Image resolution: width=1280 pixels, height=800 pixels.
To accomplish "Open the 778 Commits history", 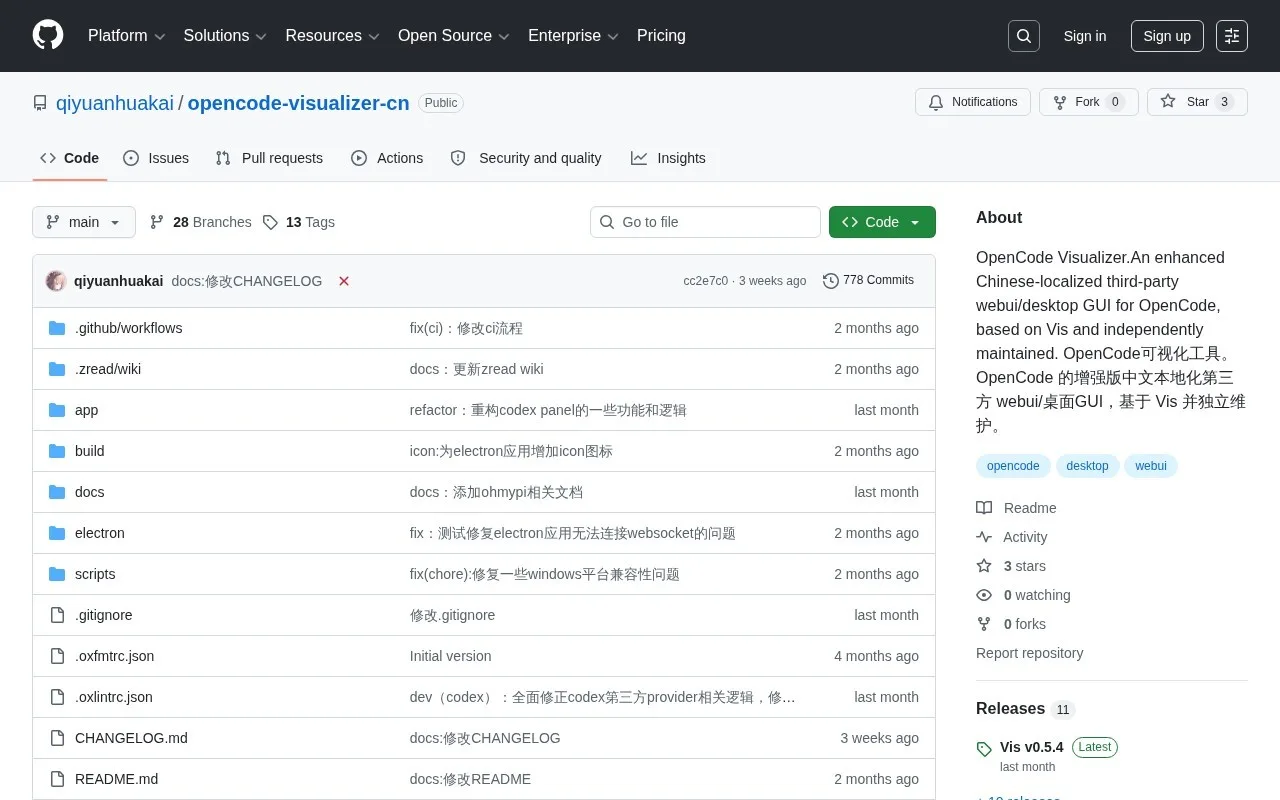I will click(x=868, y=280).
